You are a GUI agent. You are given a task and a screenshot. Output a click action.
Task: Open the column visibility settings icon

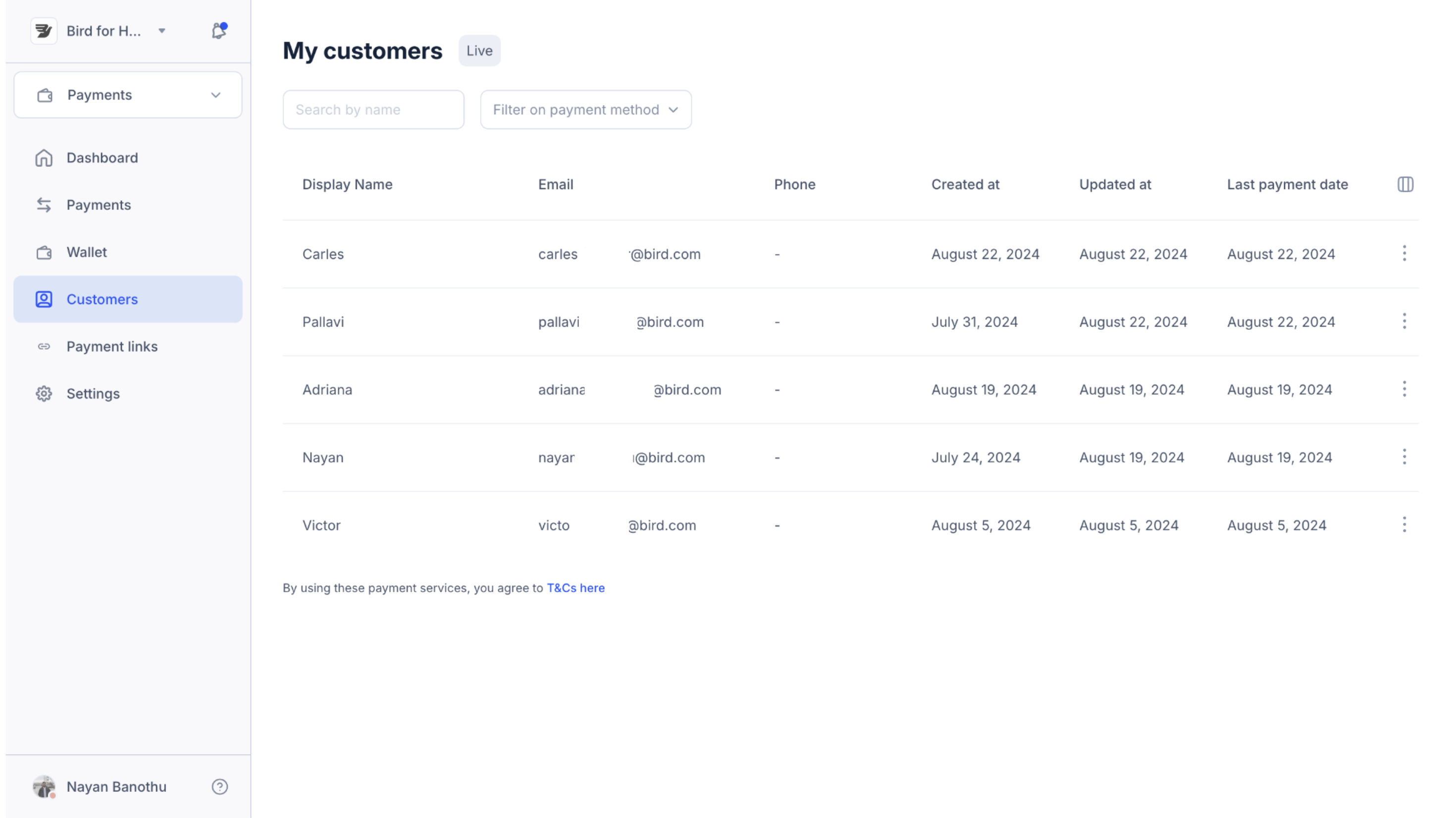[1405, 184]
